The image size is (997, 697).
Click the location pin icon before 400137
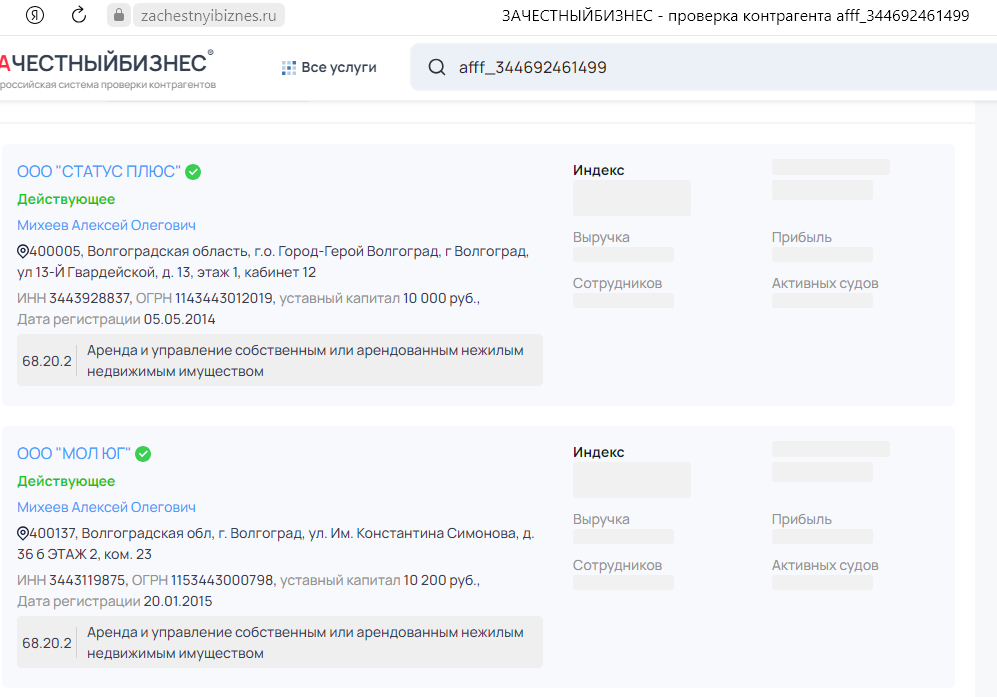tap(23, 534)
